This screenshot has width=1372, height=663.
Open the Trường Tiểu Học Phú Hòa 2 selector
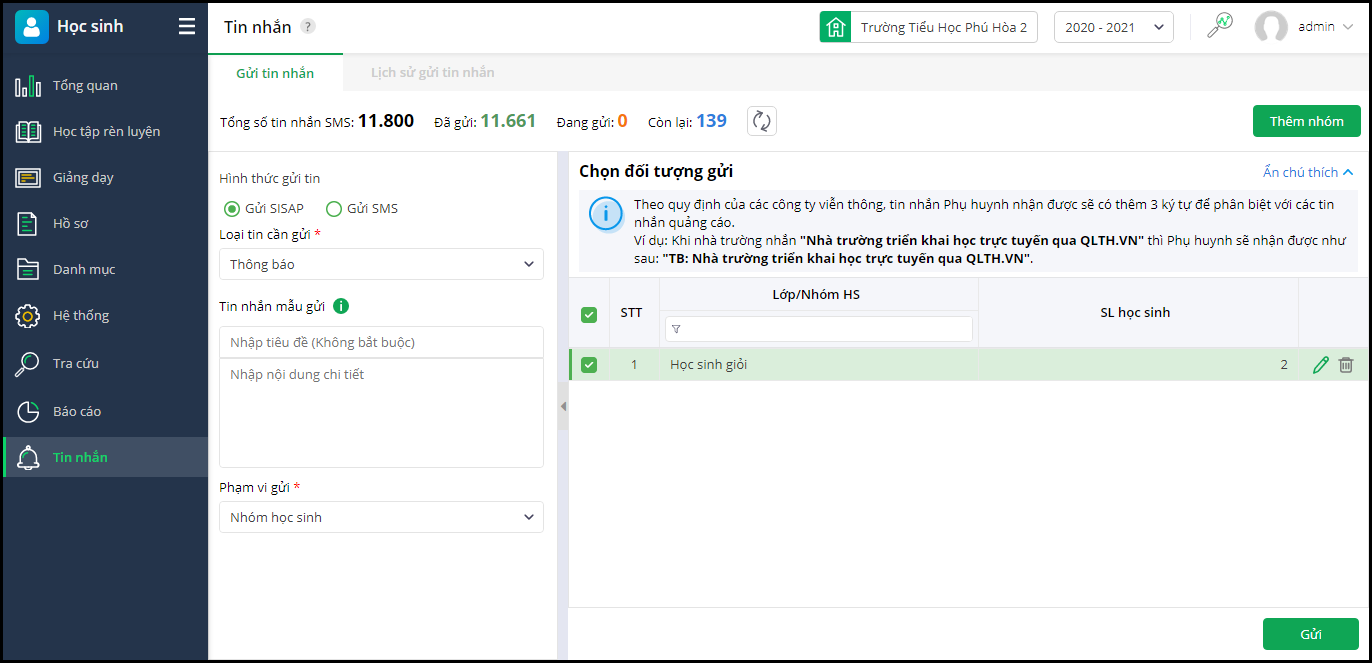coord(928,27)
